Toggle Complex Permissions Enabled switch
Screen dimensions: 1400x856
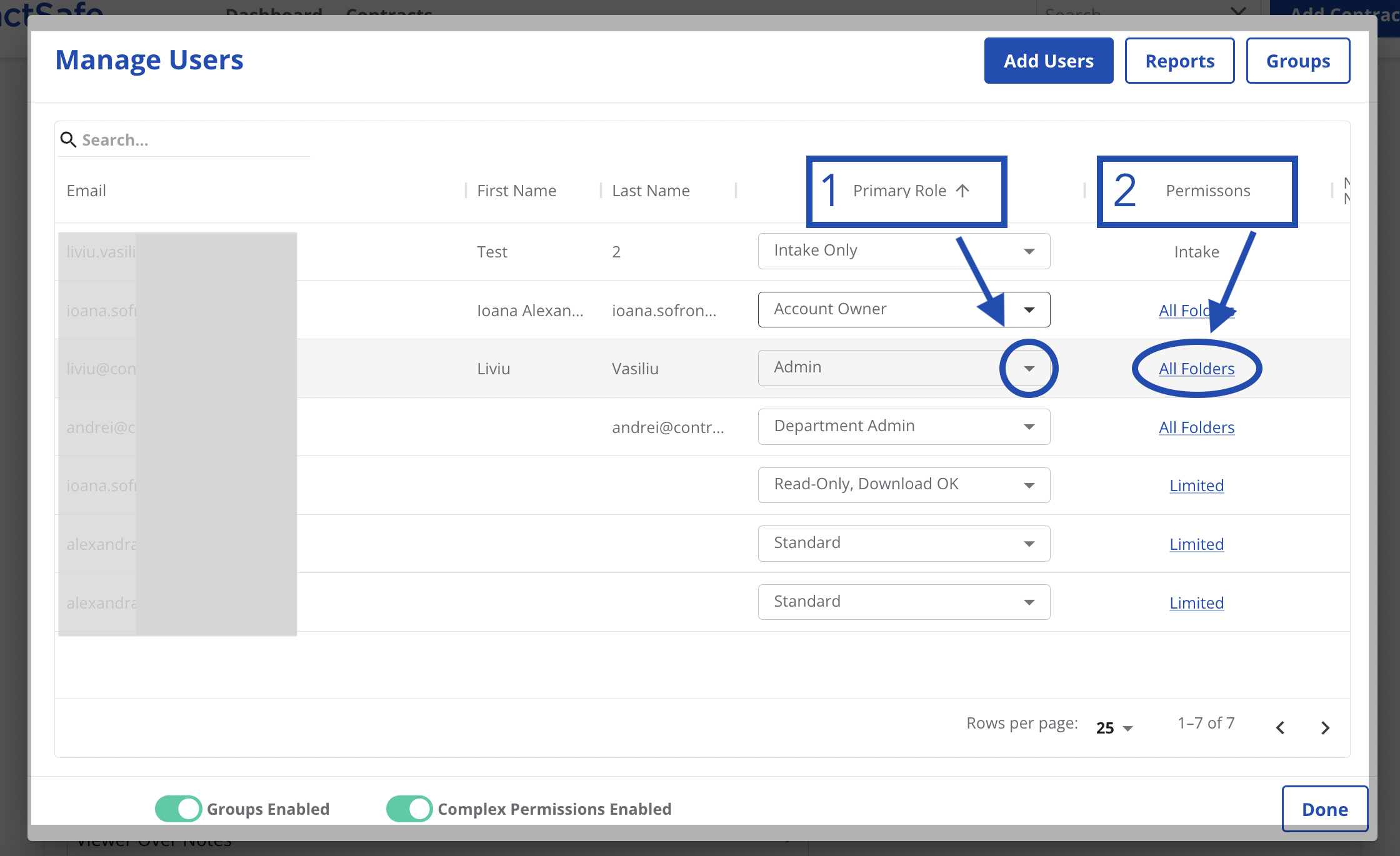pyautogui.click(x=409, y=809)
